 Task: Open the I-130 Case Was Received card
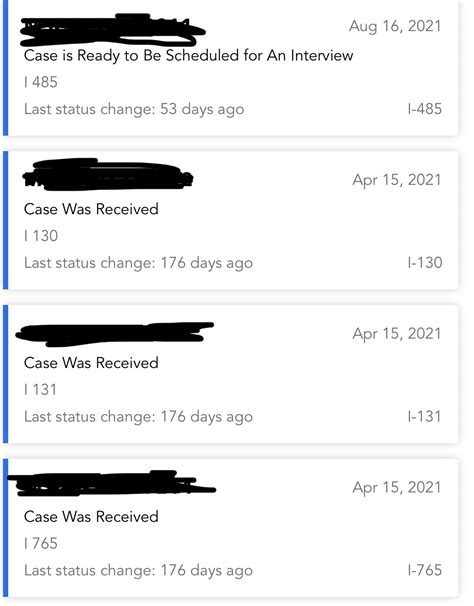click(231, 220)
